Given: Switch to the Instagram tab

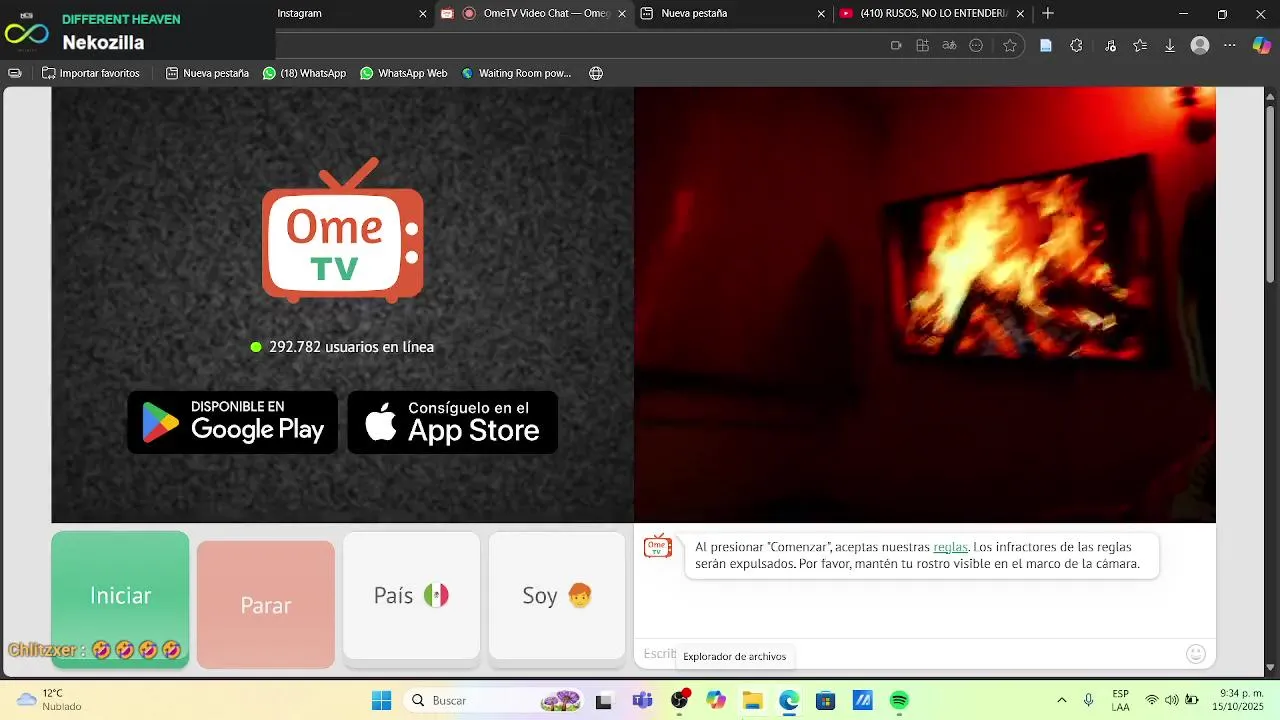Looking at the screenshot, I should 340,13.
